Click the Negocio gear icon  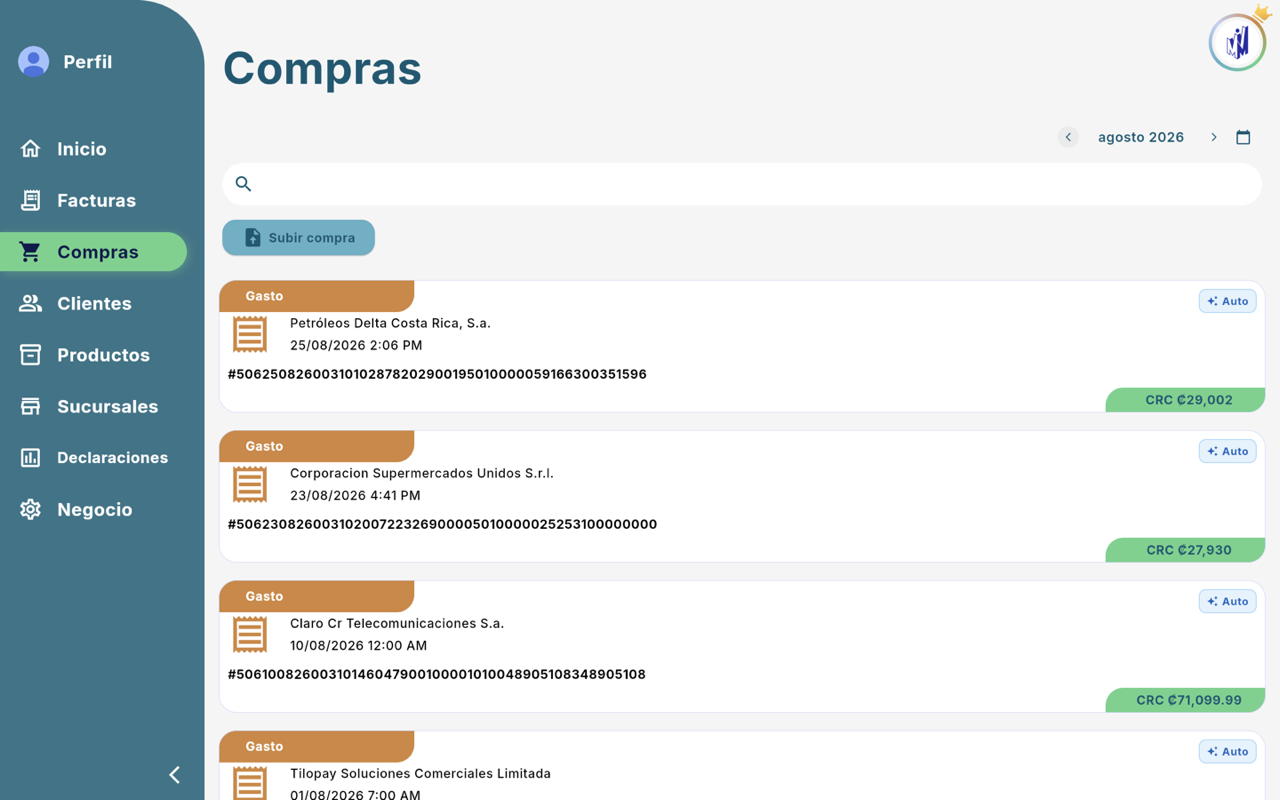tap(31, 509)
